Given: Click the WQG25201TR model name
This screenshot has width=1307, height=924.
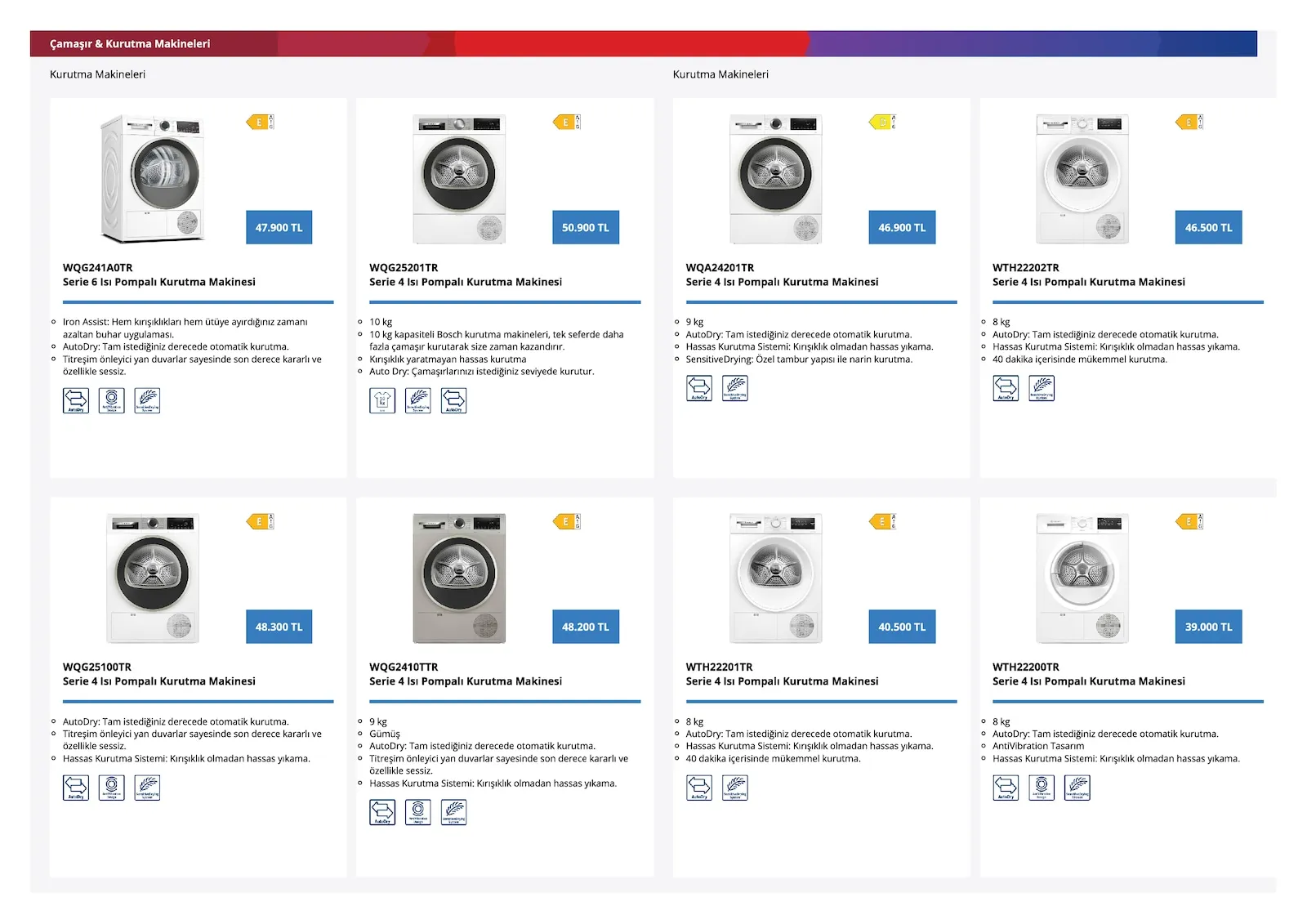Looking at the screenshot, I should 404,268.
